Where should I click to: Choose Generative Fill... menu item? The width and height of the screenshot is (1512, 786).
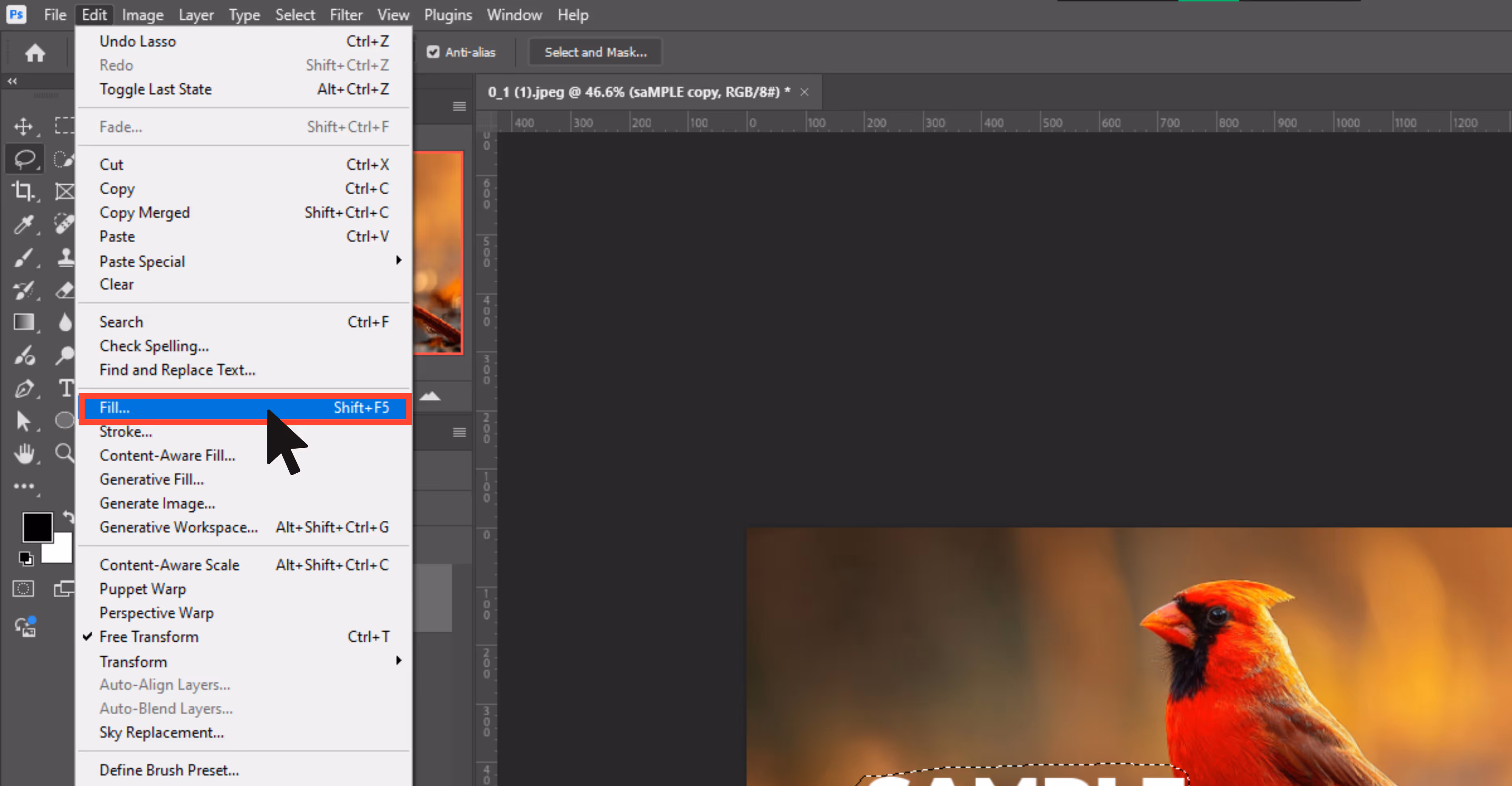244,479
